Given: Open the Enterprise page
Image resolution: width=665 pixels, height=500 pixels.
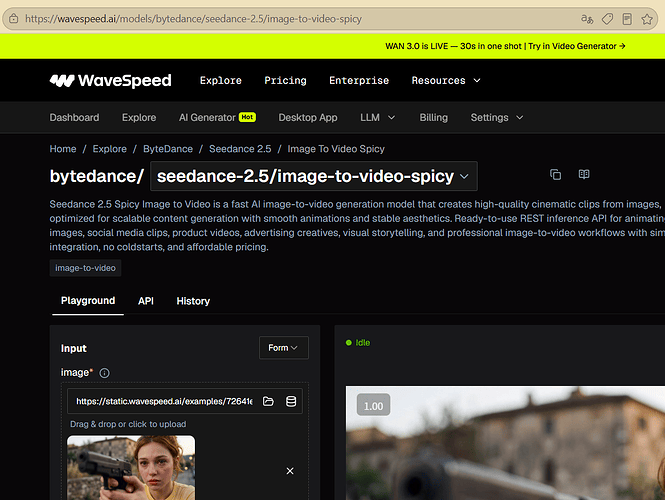Looking at the screenshot, I should (x=359, y=80).
